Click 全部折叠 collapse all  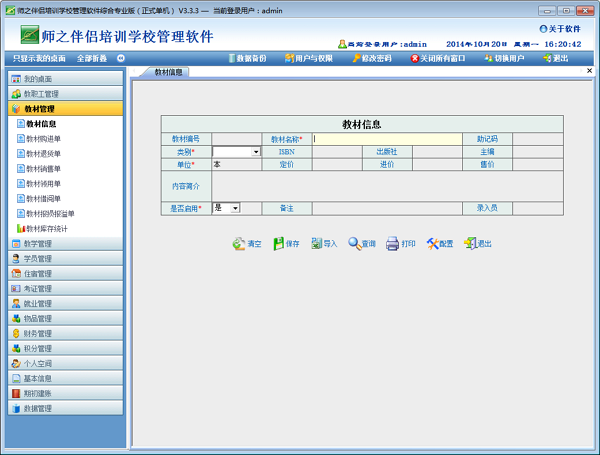pos(92,58)
